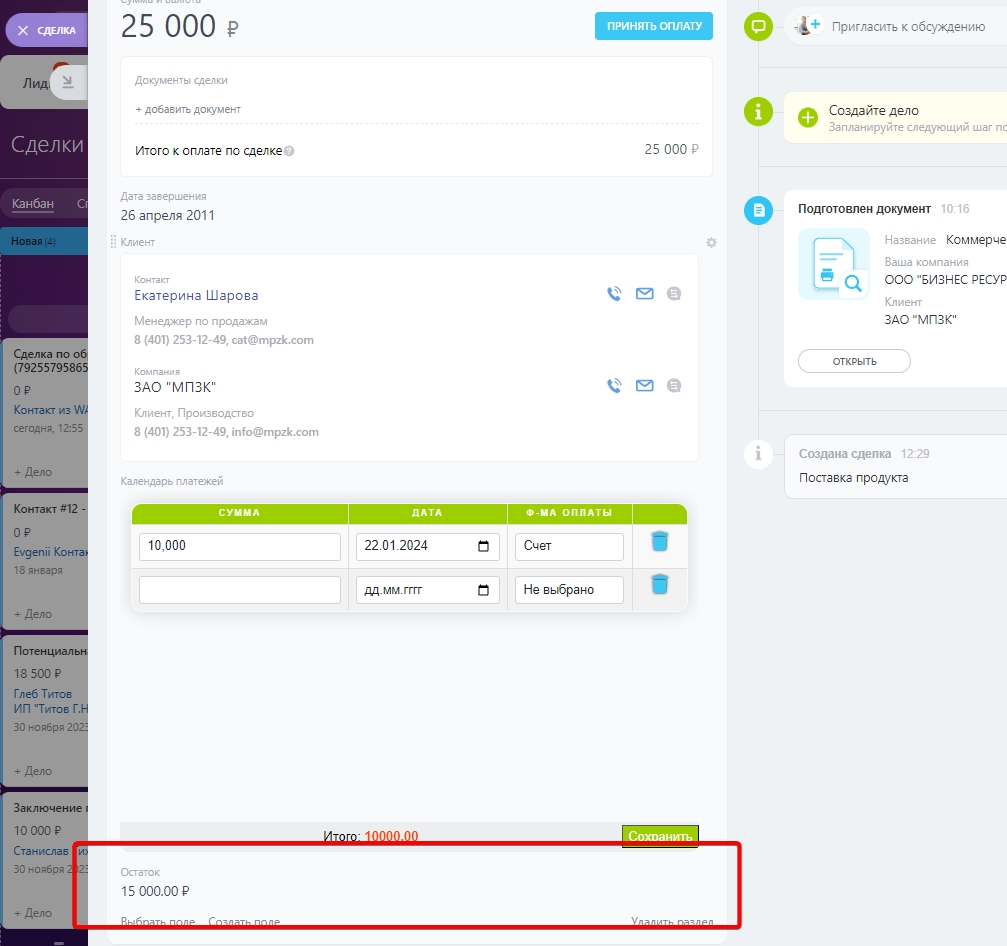The width and height of the screenshot is (1007, 946).
Task: Open the 'Не выбрано' payment form dropdown
Action: (x=569, y=590)
